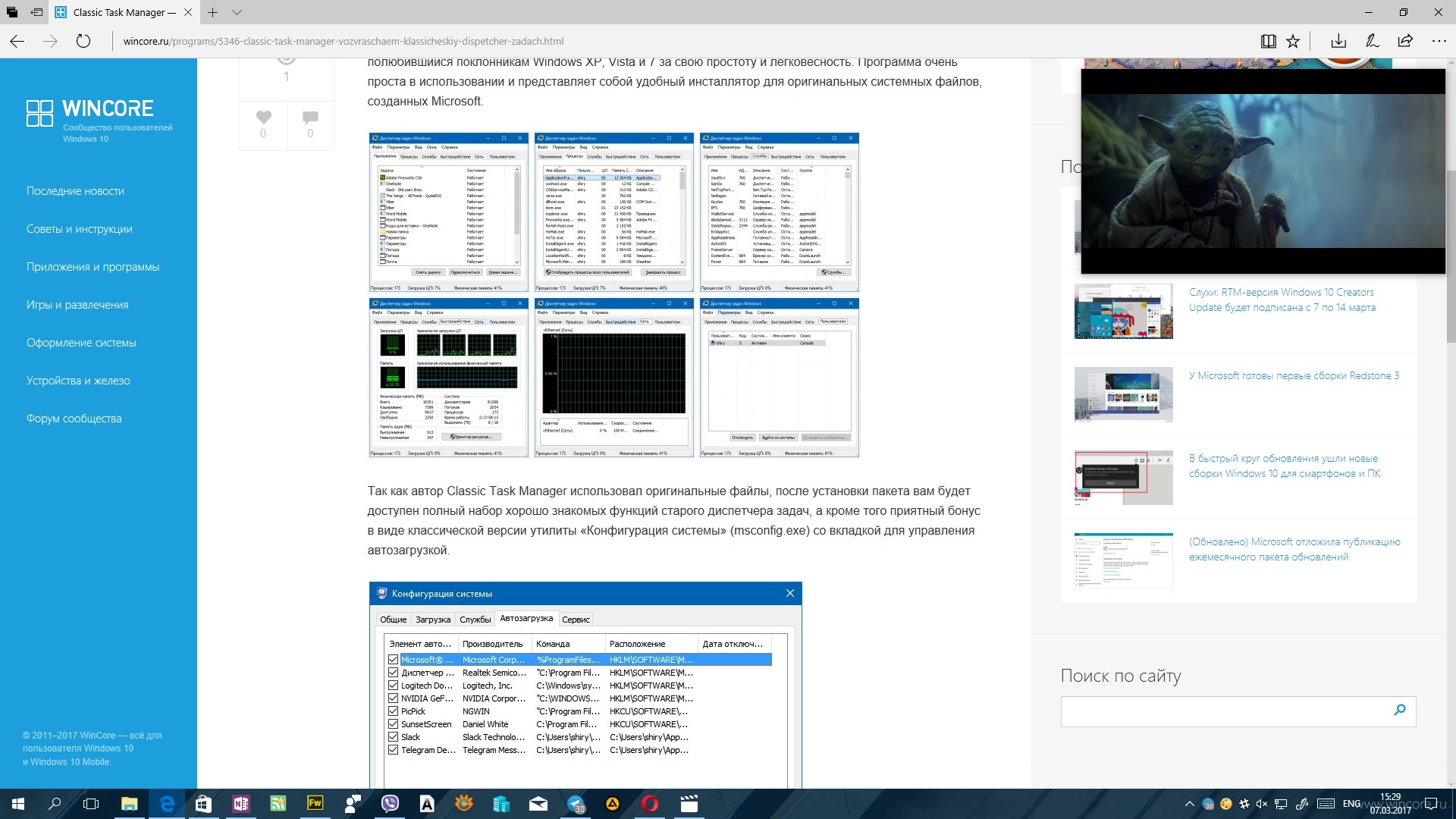Click the address bar URL
This screenshot has height=819, width=1456.
tap(344, 41)
